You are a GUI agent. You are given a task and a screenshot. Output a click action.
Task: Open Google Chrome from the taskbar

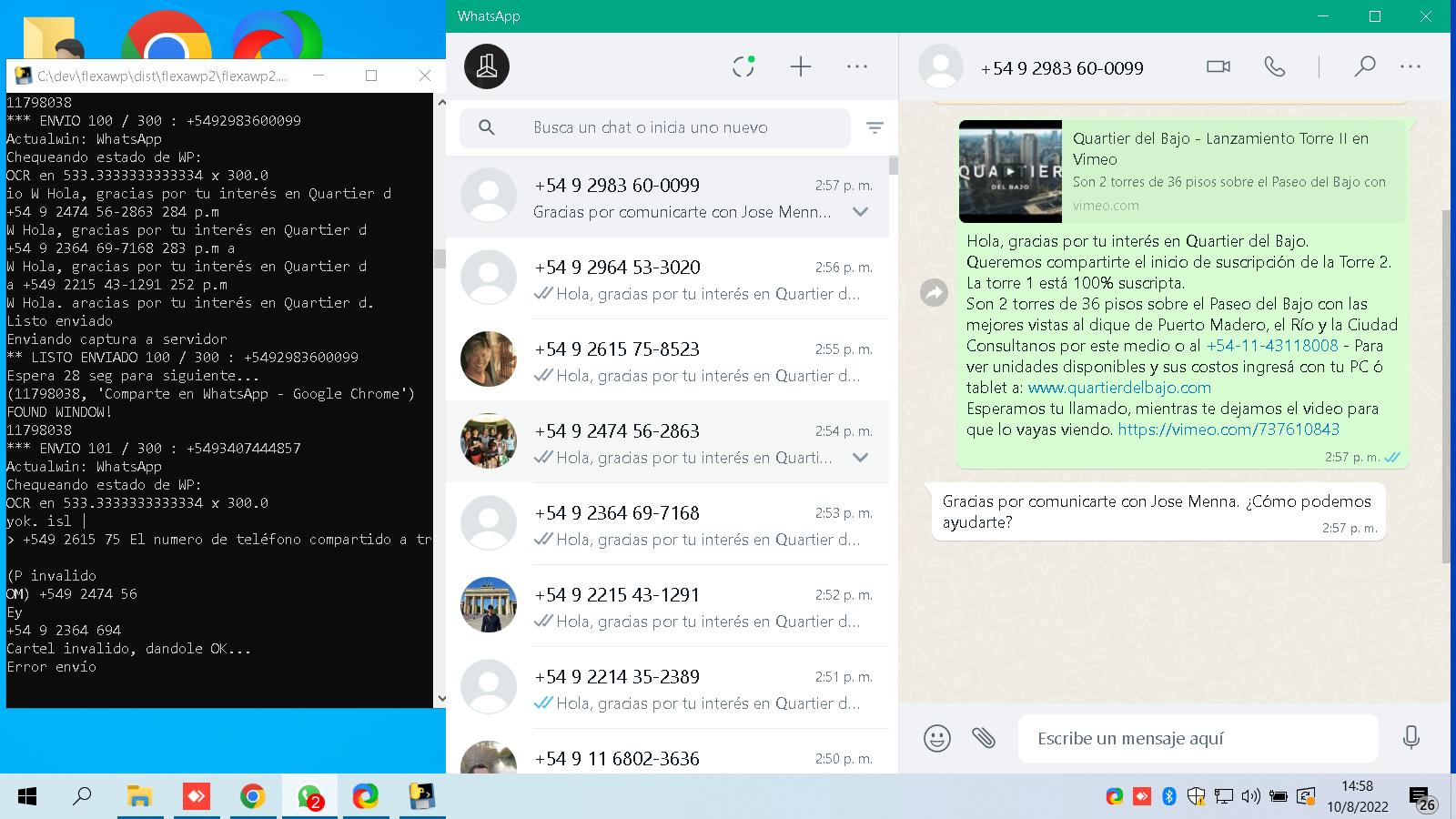point(252,797)
